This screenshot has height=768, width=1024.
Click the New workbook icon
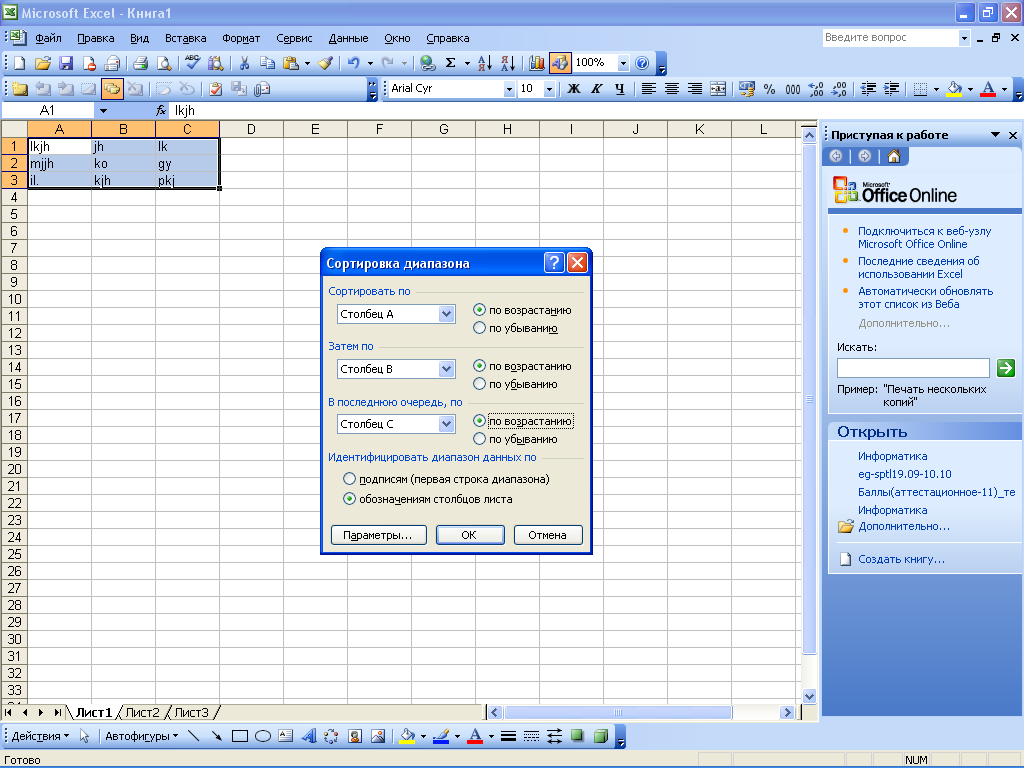coord(19,63)
